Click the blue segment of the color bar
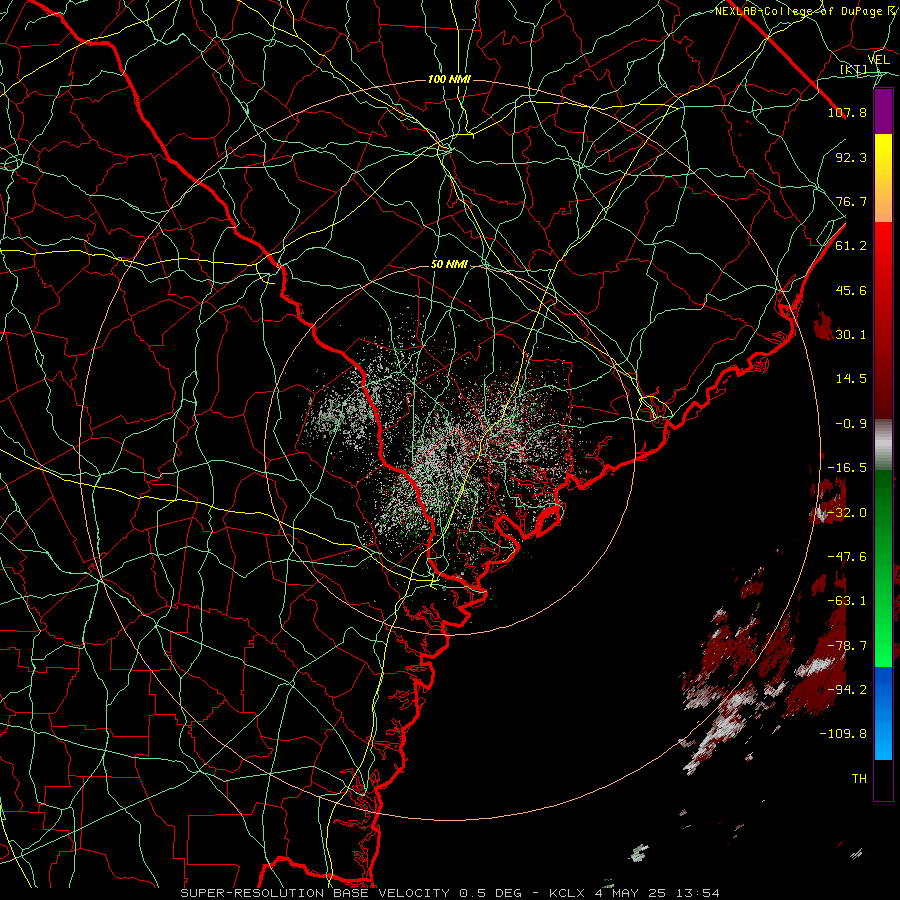This screenshot has height=900, width=900. point(883,713)
